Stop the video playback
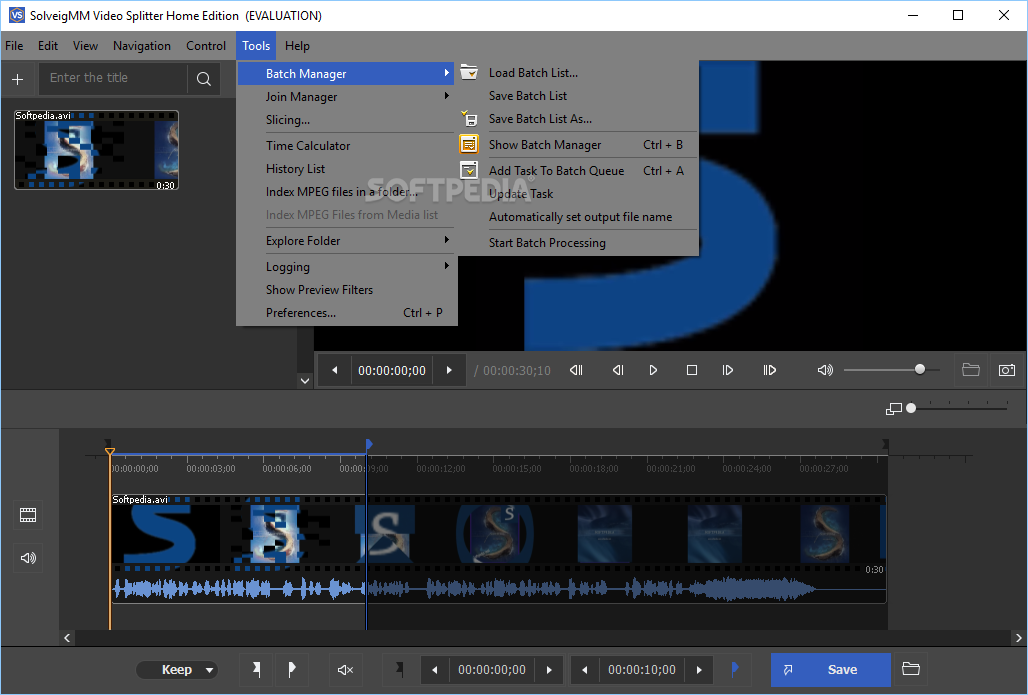Image resolution: width=1028 pixels, height=695 pixels. 692,370
